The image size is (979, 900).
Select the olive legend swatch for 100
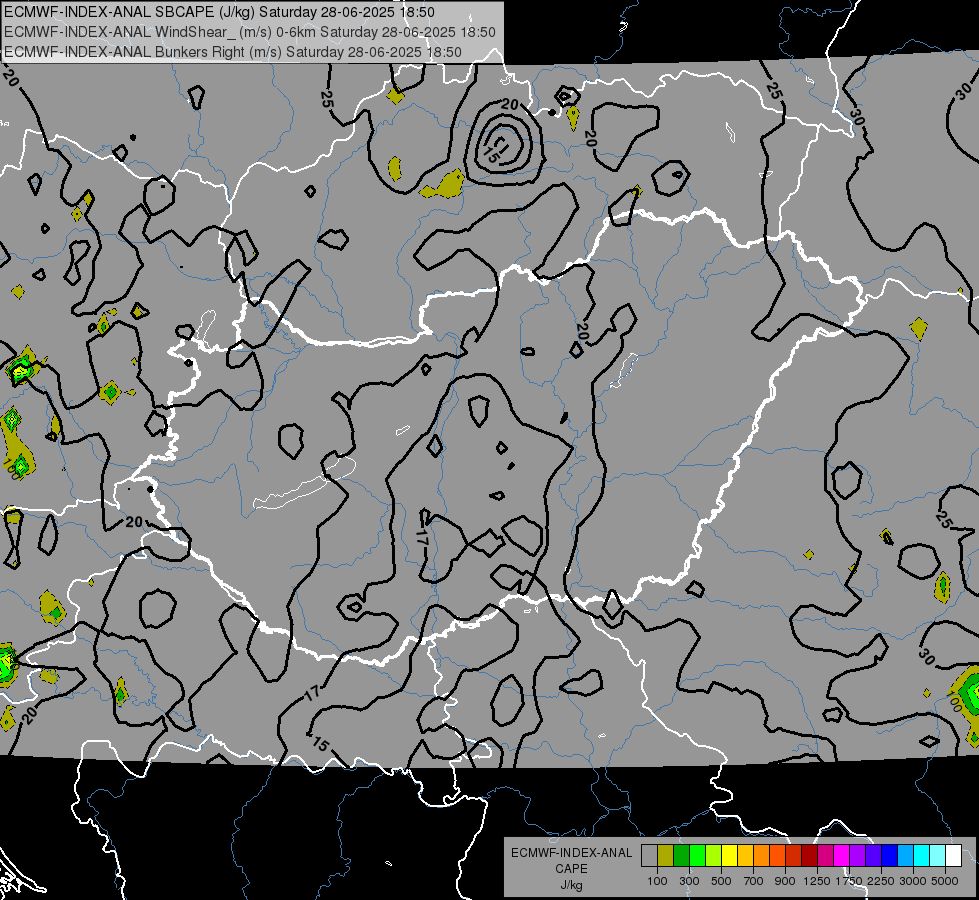tap(666, 856)
